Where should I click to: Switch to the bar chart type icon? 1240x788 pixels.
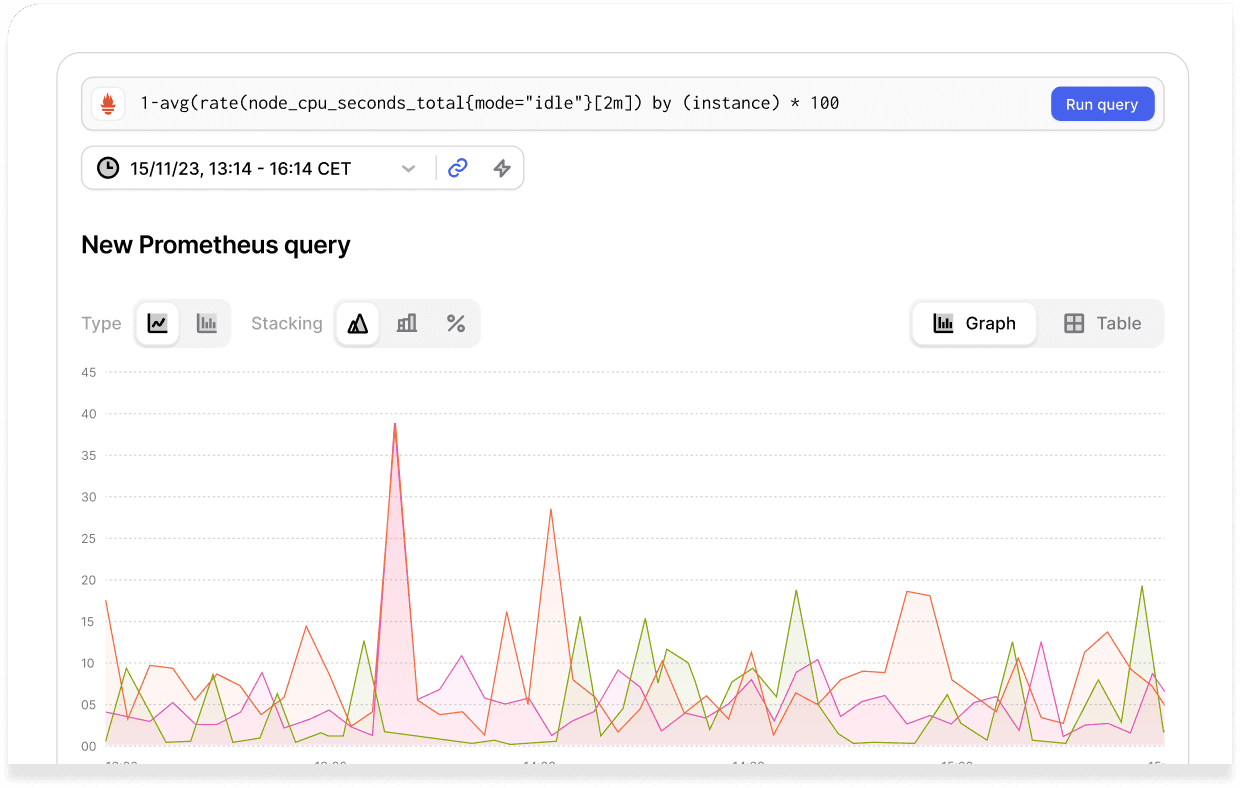(x=206, y=322)
